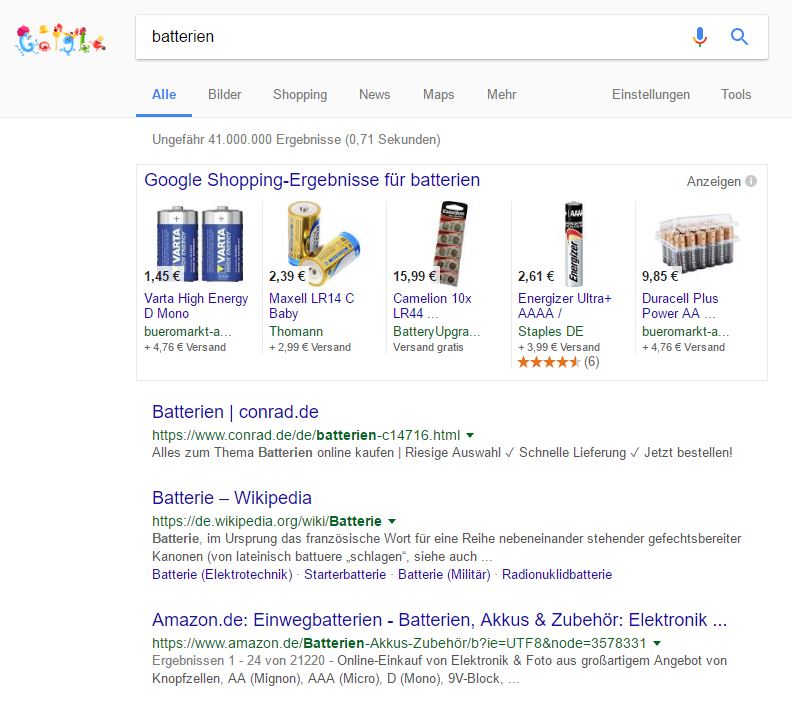Click the 9,85 € price label
This screenshot has width=792, height=705.
point(660,276)
